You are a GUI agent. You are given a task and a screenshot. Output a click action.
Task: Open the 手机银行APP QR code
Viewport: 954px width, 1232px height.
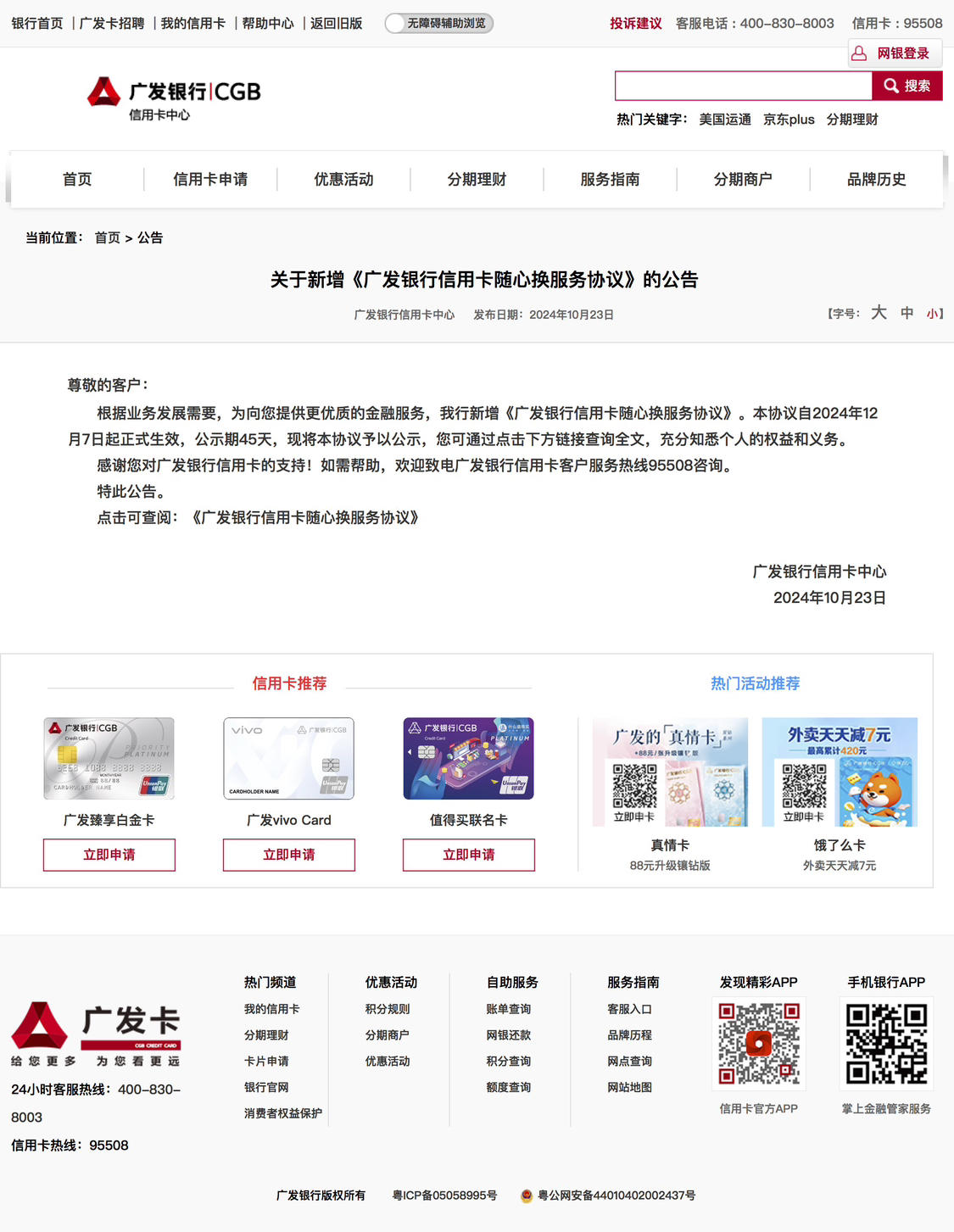coord(886,1044)
